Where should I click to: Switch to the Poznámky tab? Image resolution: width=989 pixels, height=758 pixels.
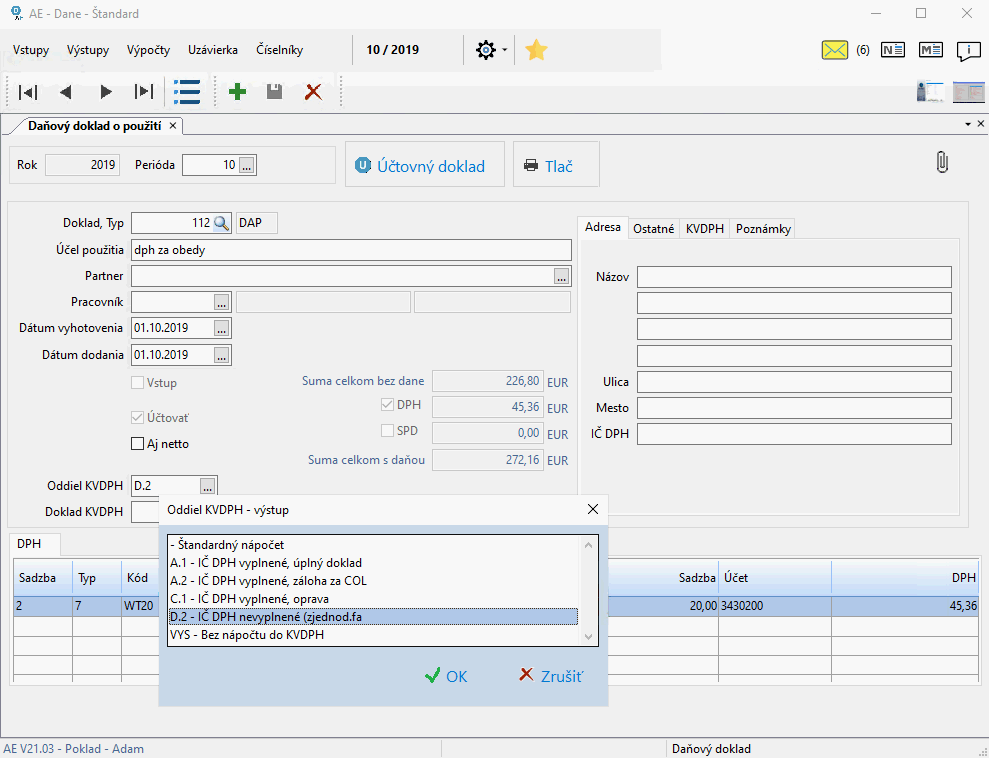click(763, 229)
